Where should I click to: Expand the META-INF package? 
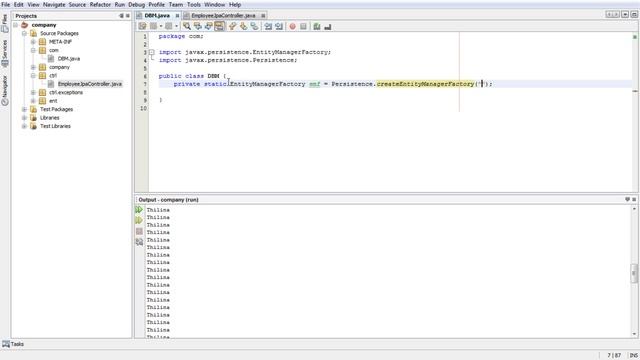[x=33, y=42]
